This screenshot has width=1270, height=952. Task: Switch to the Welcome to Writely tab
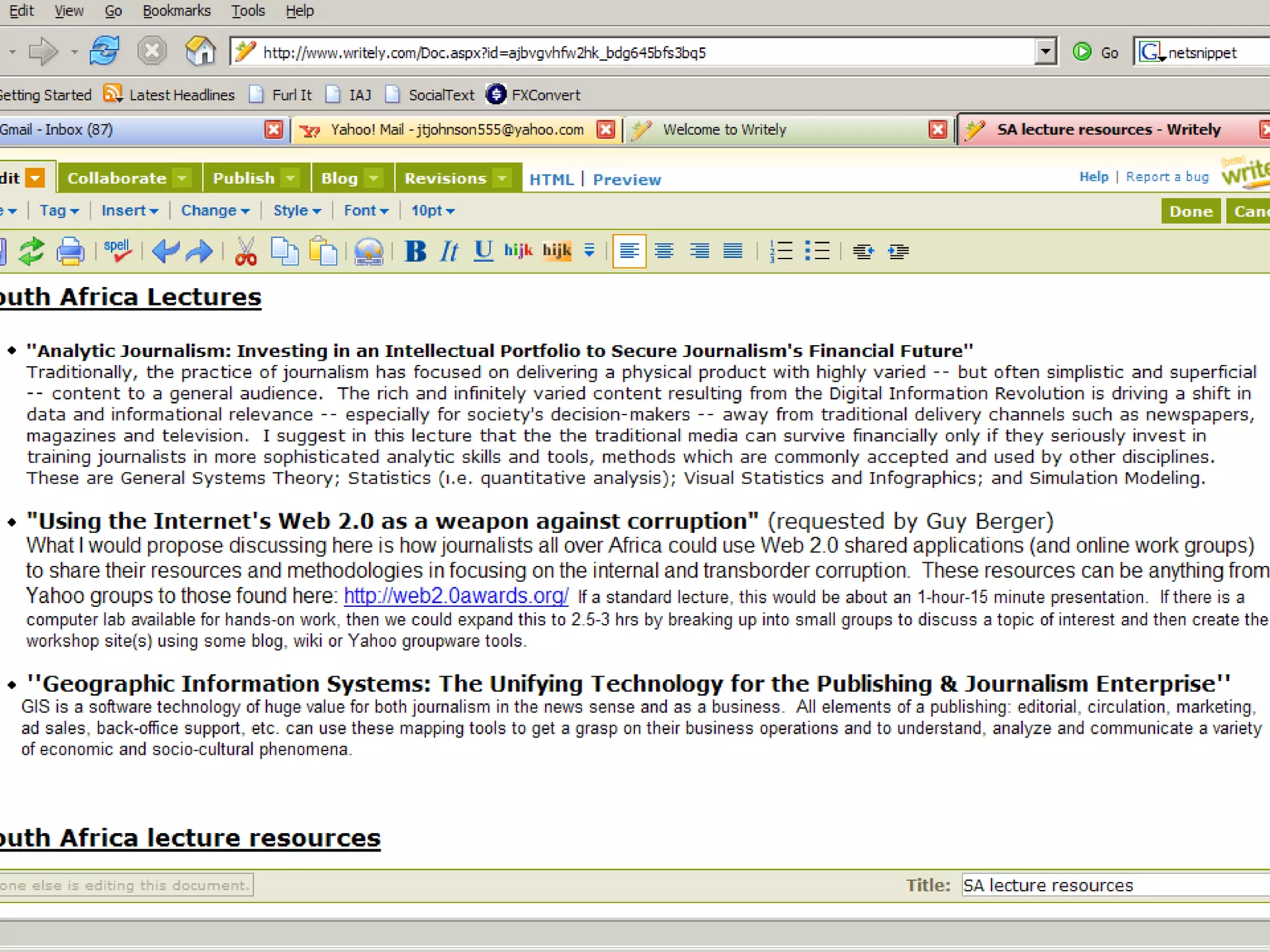(x=724, y=130)
